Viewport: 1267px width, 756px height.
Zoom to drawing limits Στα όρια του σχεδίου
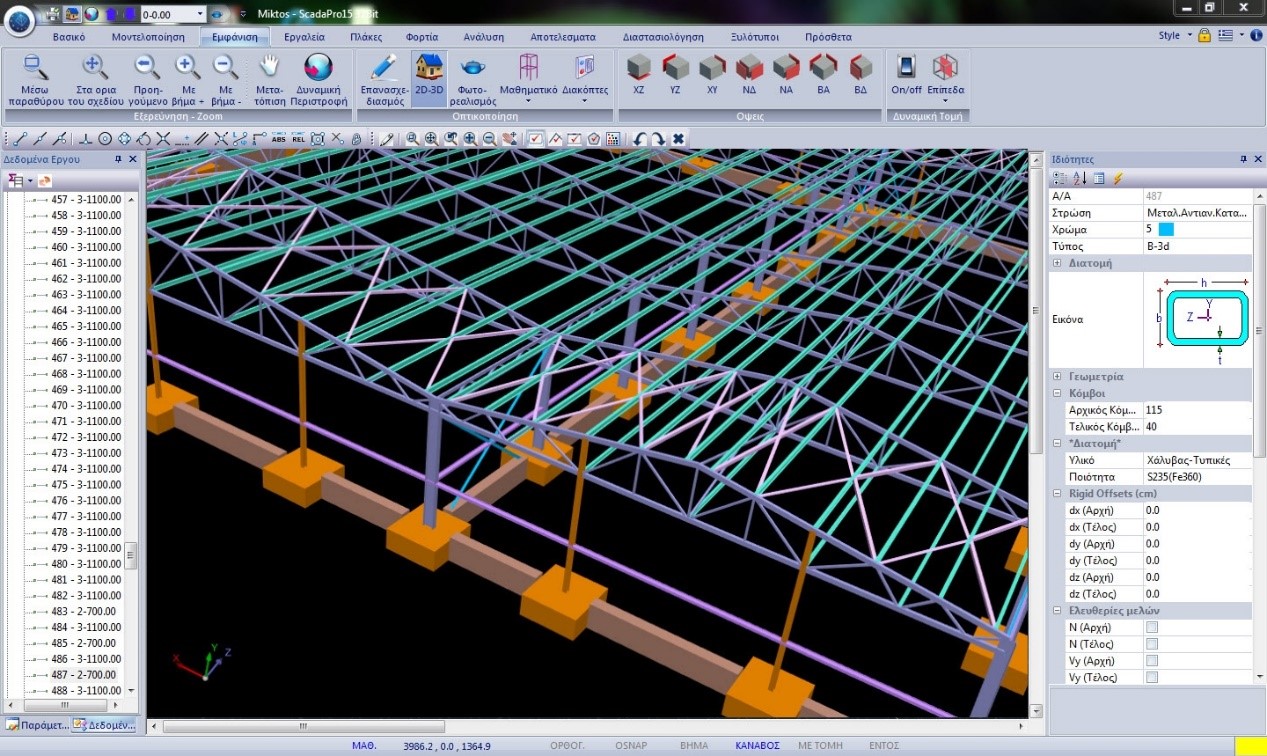click(x=95, y=68)
